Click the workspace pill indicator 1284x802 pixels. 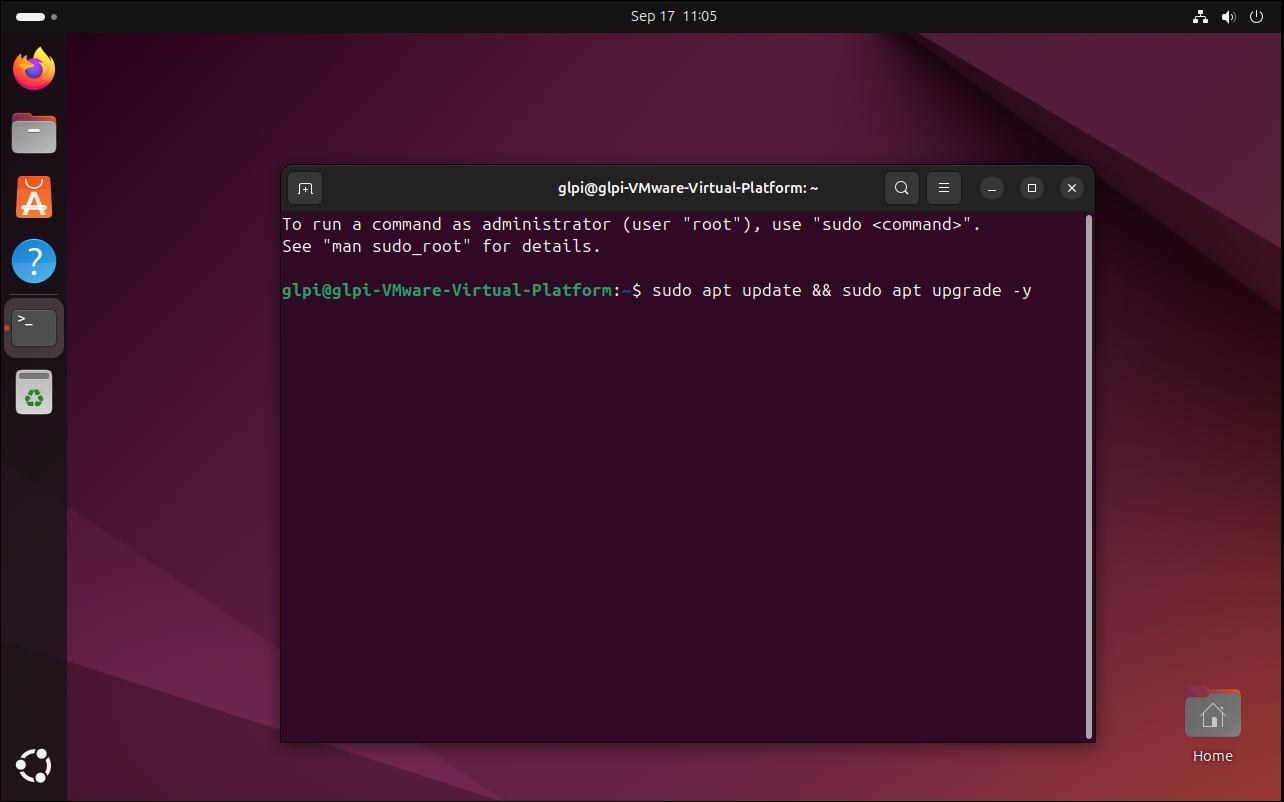click(x=28, y=16)
